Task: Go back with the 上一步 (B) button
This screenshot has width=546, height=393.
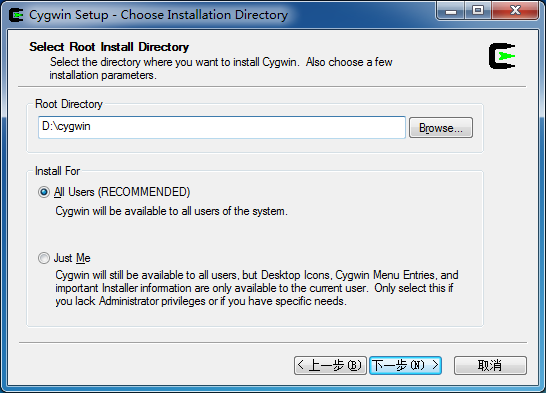Action: click(x=330, y=365)
